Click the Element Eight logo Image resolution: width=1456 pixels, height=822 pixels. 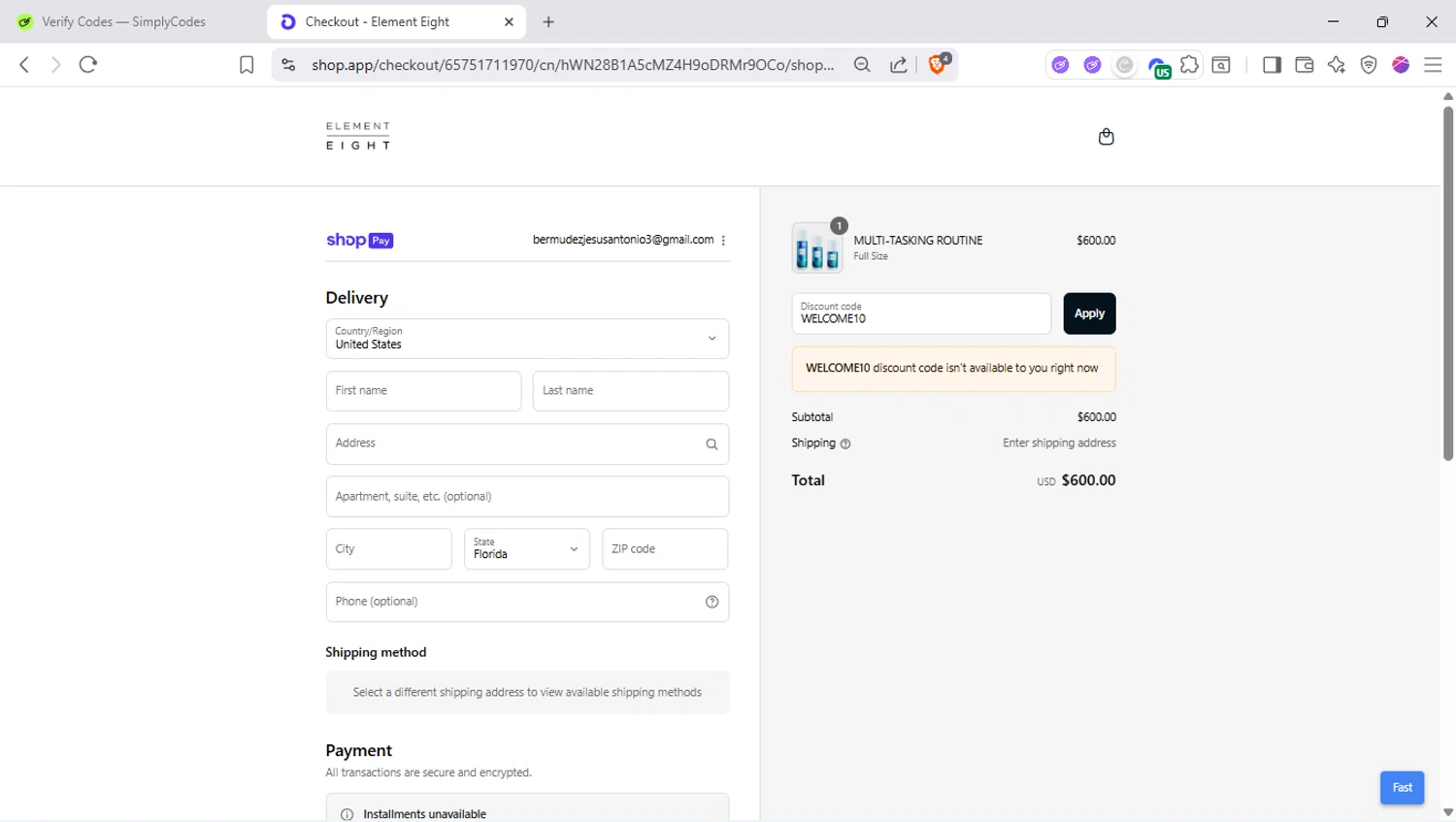[358, 136]
